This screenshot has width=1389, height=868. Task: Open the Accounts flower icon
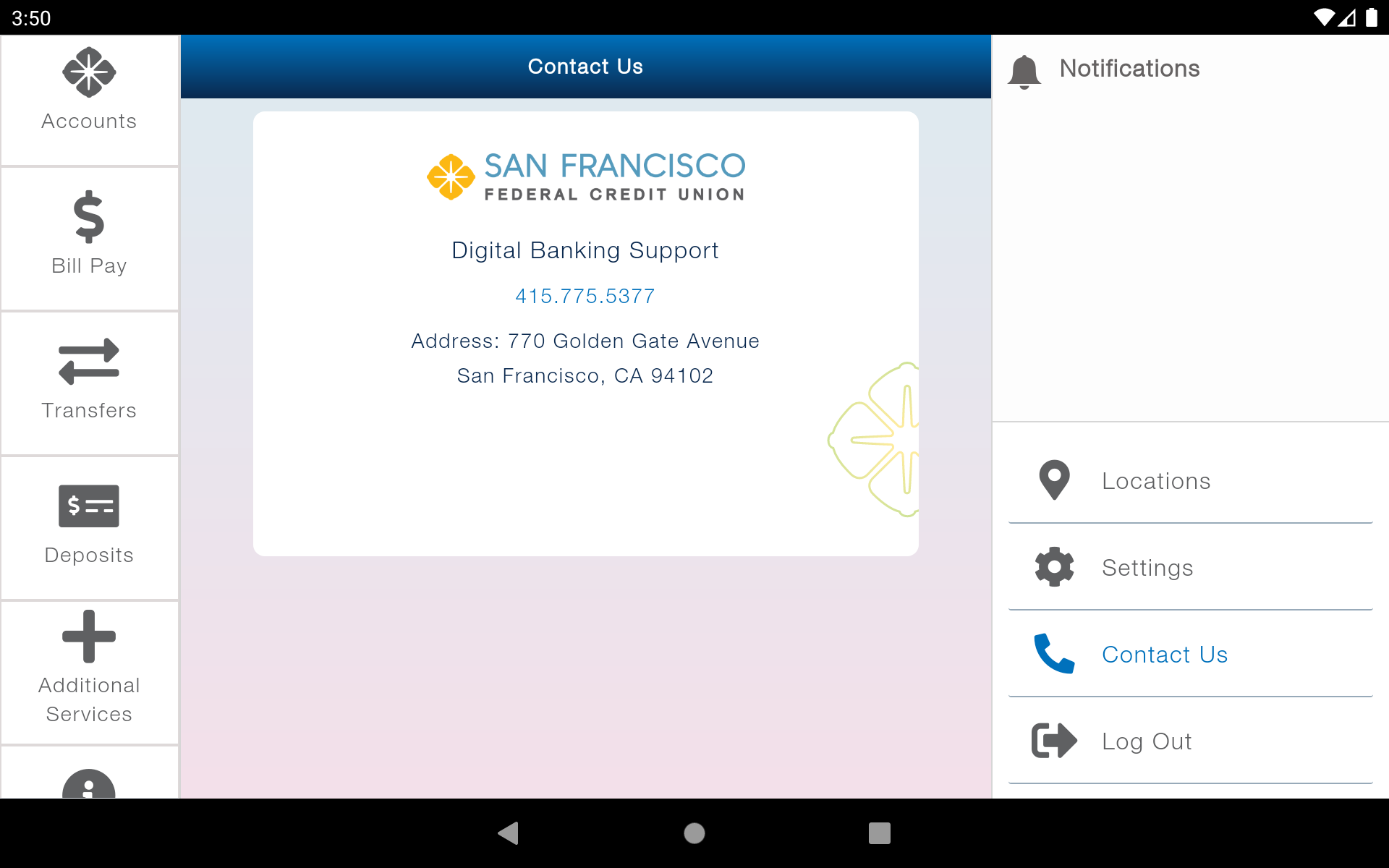89,72
